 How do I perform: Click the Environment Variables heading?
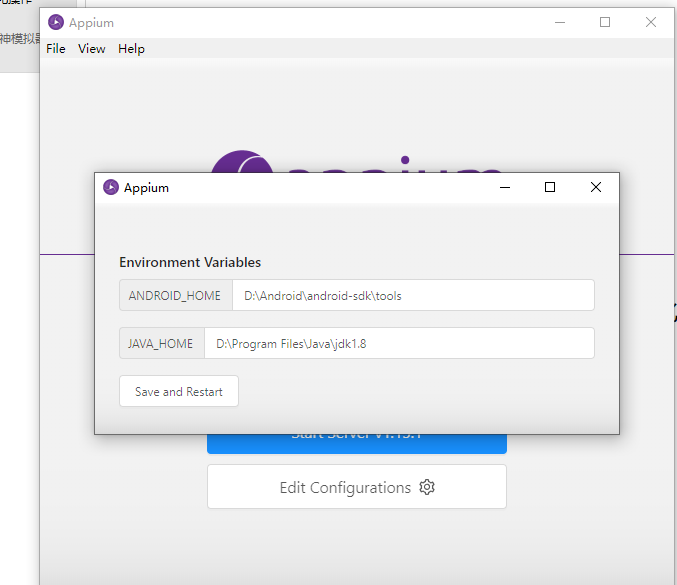click(x=190, y=262)
